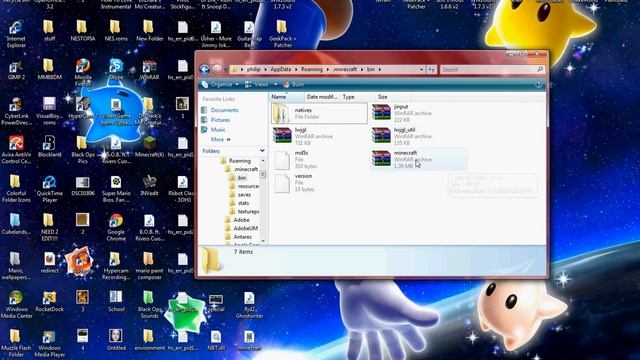This screenshot has width=640, height=360.
Task: Open Organize dropdown menu
Action: [x=220, y=84]
